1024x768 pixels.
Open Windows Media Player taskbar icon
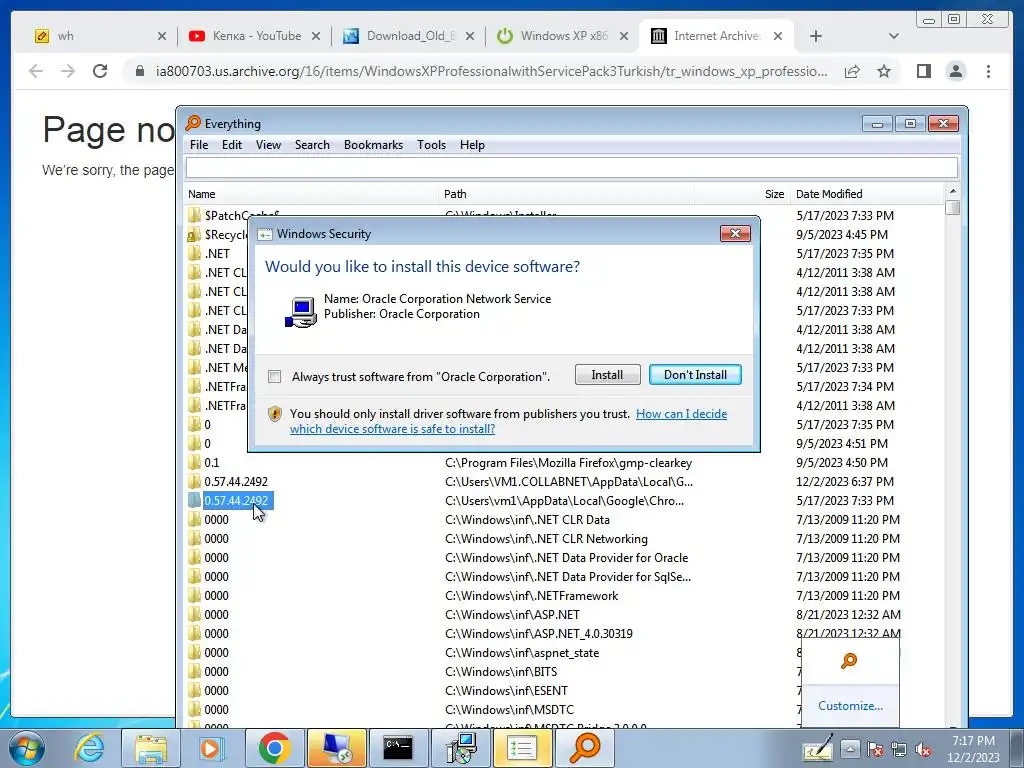tap(212, 748)
